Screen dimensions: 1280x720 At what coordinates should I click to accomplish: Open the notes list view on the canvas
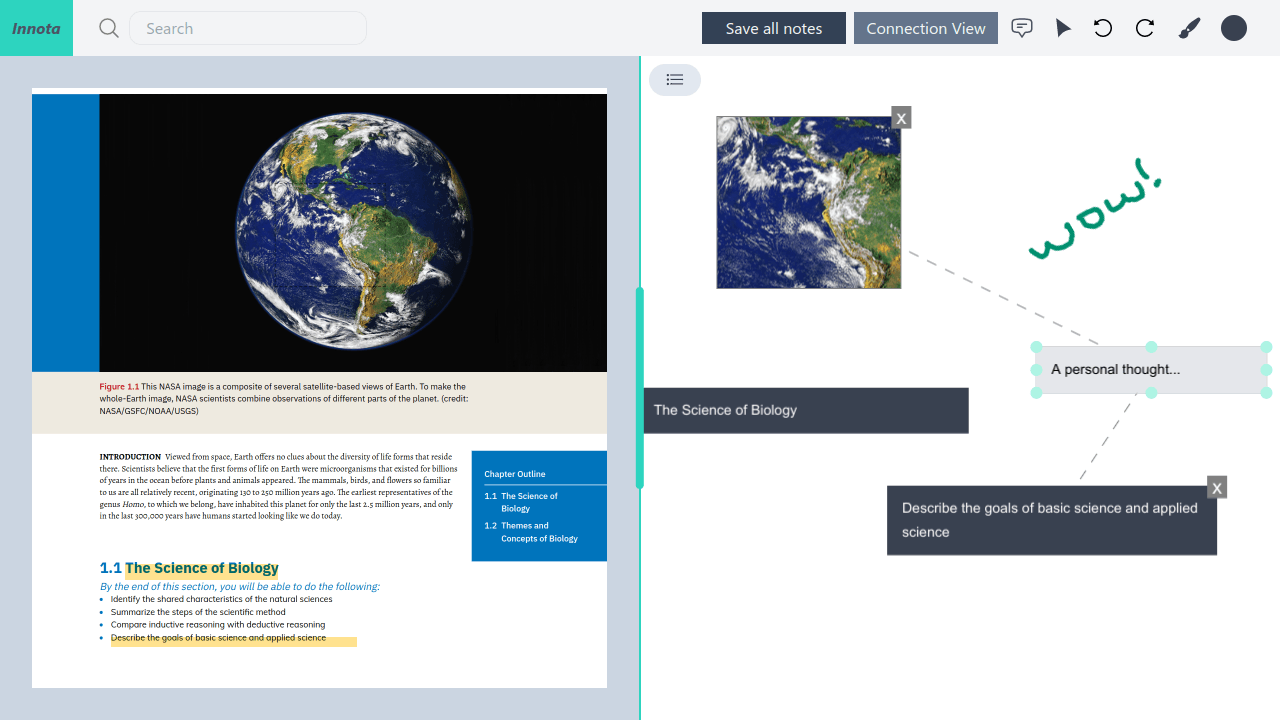[674, 79]
